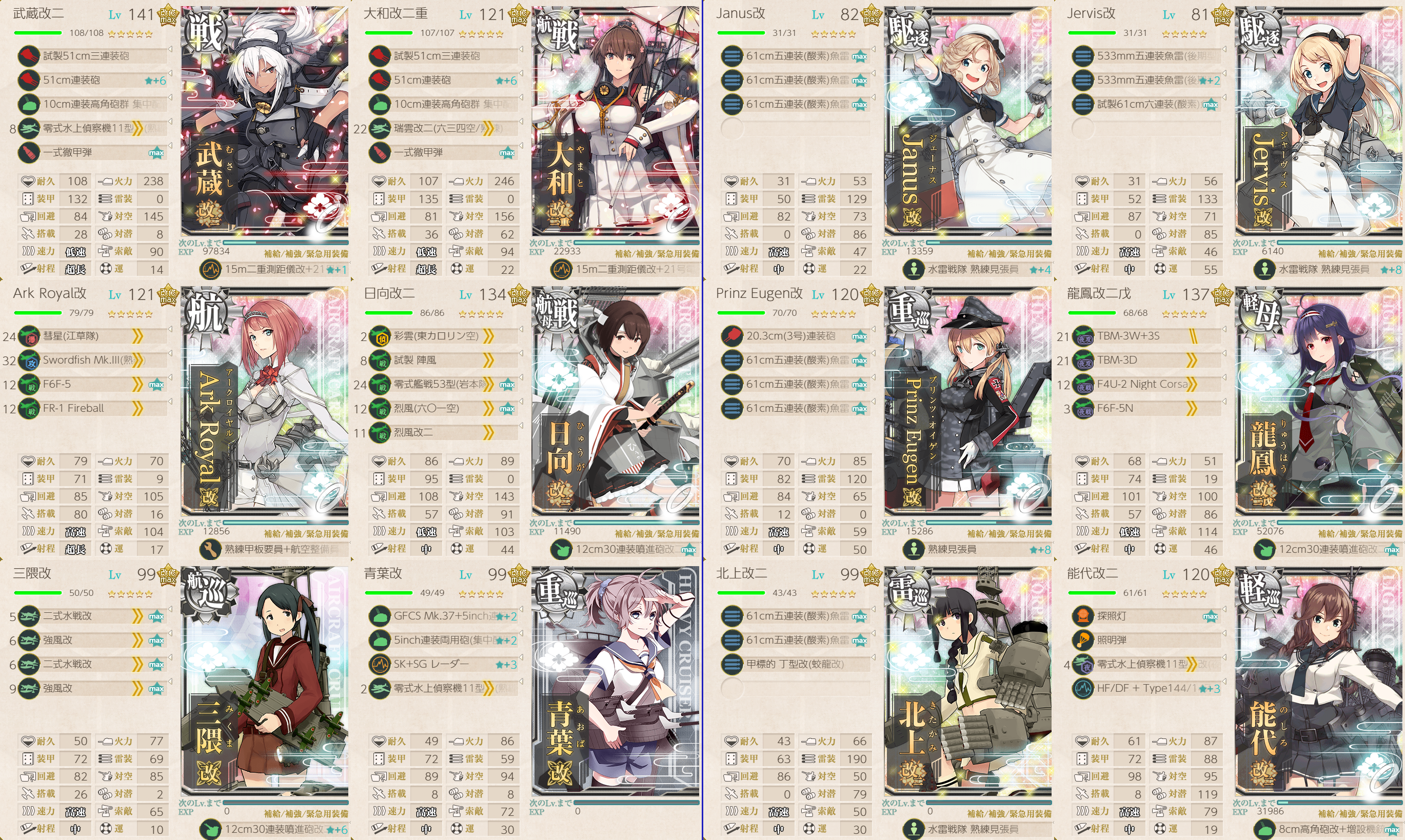Click the red main gun icon beside 試製51cm三連装砲 on 武蔵改二
The image size is (1405, 840).
[x=28, y=56]
